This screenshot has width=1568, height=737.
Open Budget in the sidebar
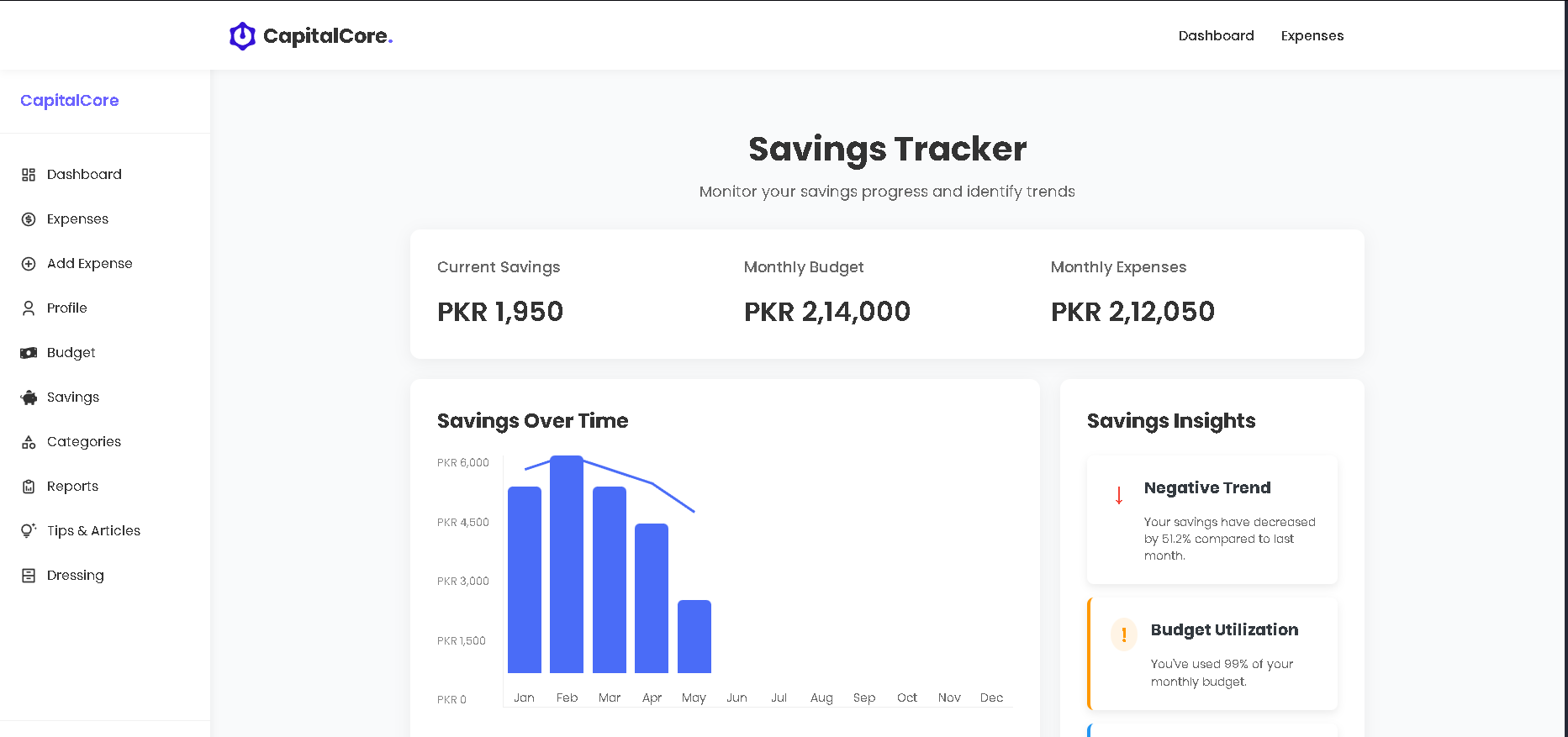point(71,353)
